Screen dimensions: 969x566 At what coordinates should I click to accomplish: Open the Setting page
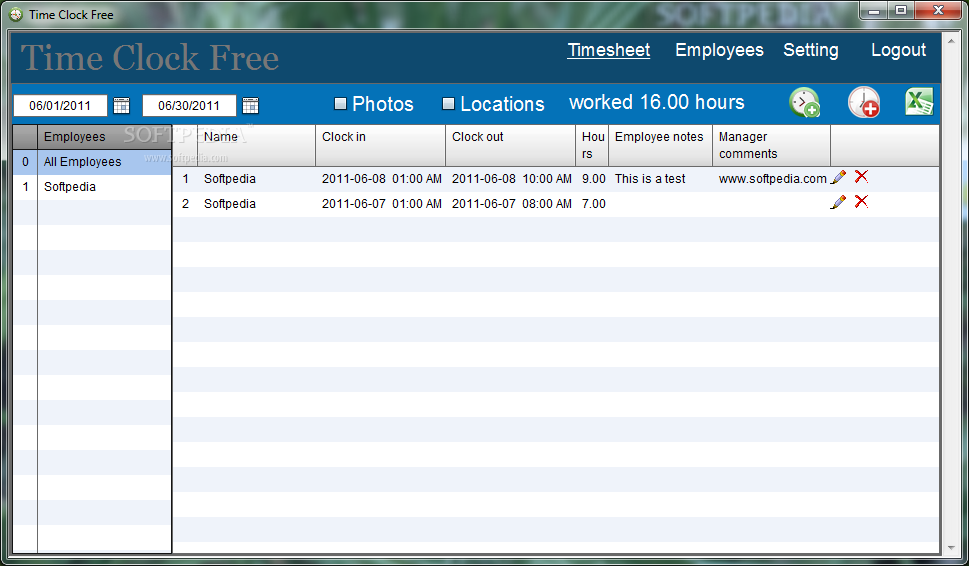(x=811, y=50)
